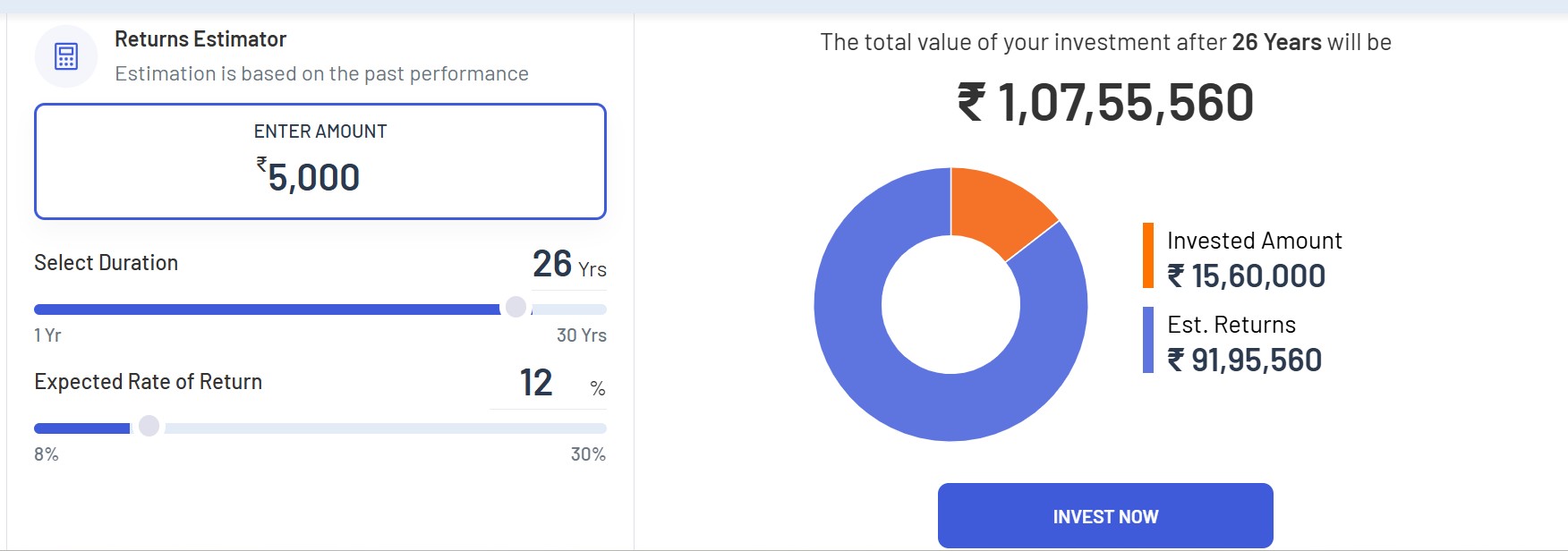Click the orange Invested Amount donut segment
Screen dimensions: 1568x551
coord(998,208)
